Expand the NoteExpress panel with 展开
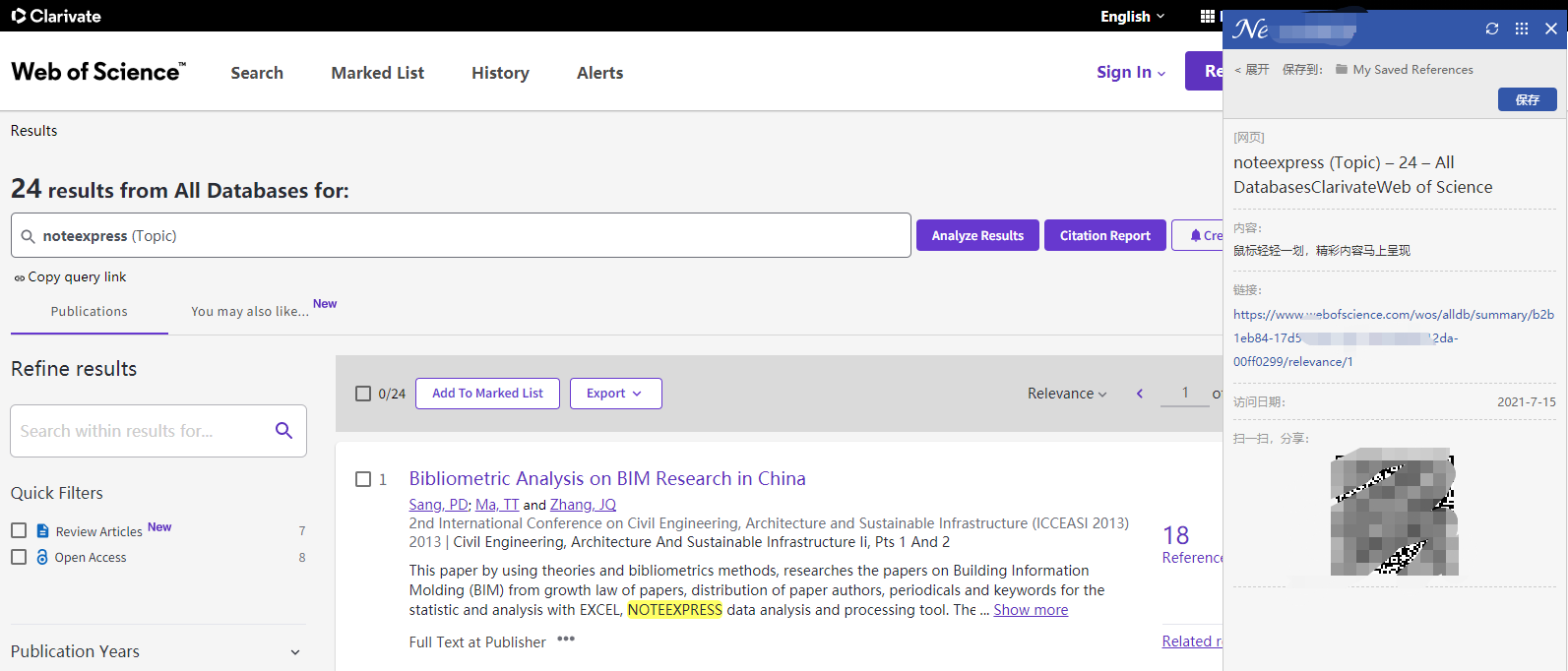This screenshot has width=1568, height=671. tap(1252, 70)
